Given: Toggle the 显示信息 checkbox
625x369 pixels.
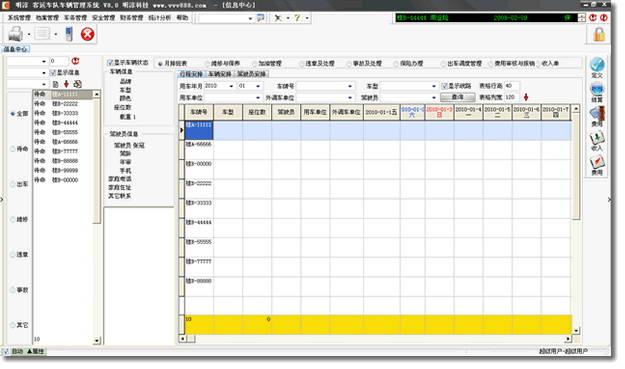Looking at the screenshot, I should (x=52, y=73).
